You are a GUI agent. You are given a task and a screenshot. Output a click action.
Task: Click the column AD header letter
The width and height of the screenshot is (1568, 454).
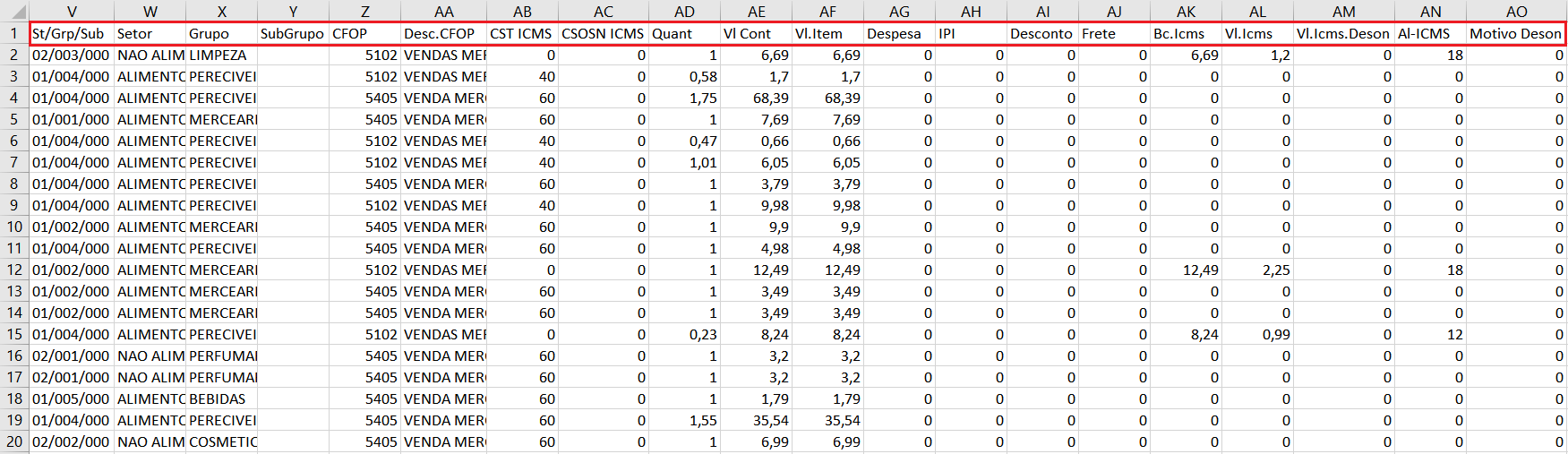(x=684, y=12)
